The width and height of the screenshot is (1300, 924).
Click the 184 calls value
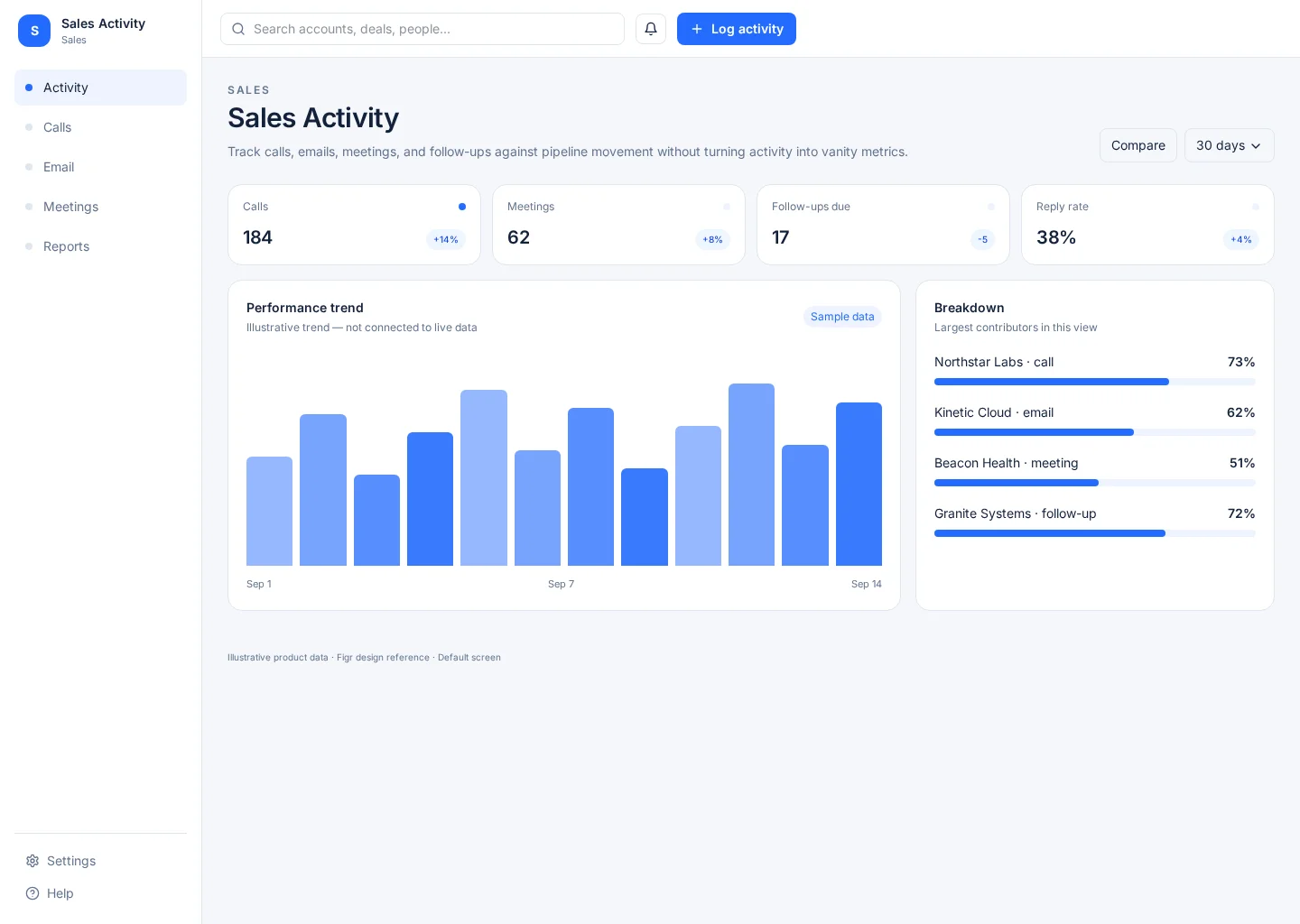click(x=257, y=237)
